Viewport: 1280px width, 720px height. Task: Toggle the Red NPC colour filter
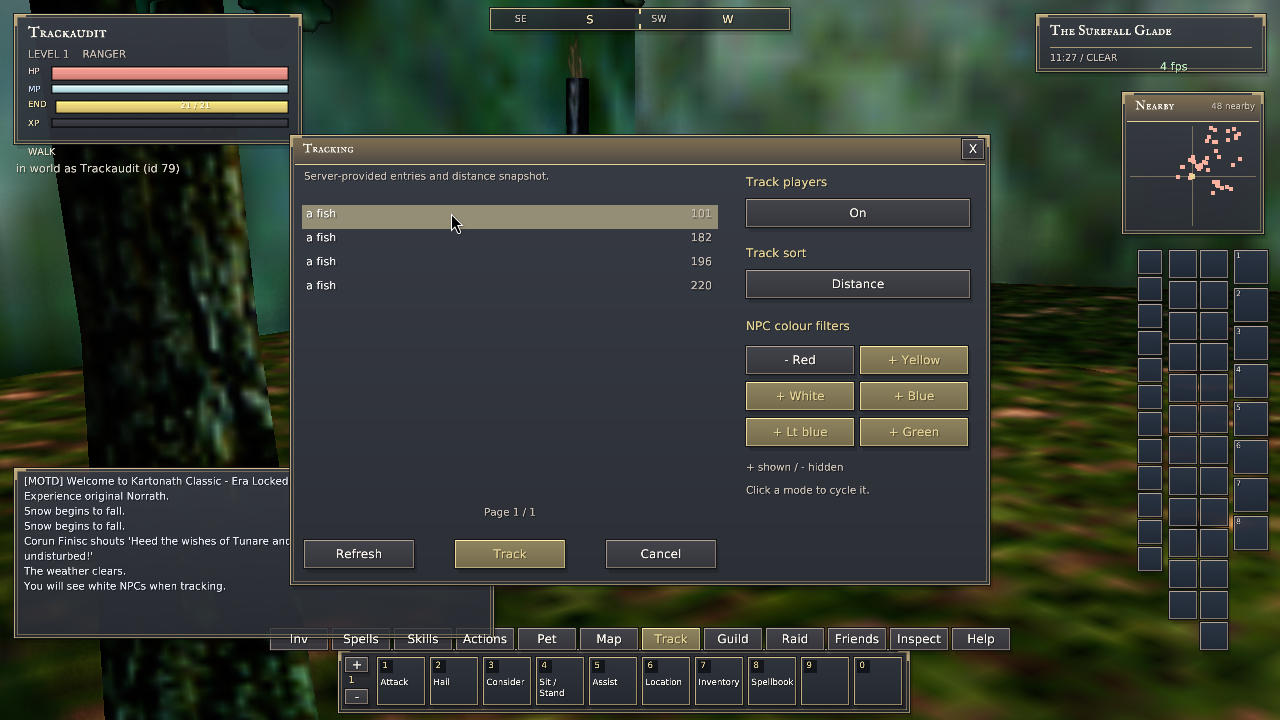(x=800, y=360)
